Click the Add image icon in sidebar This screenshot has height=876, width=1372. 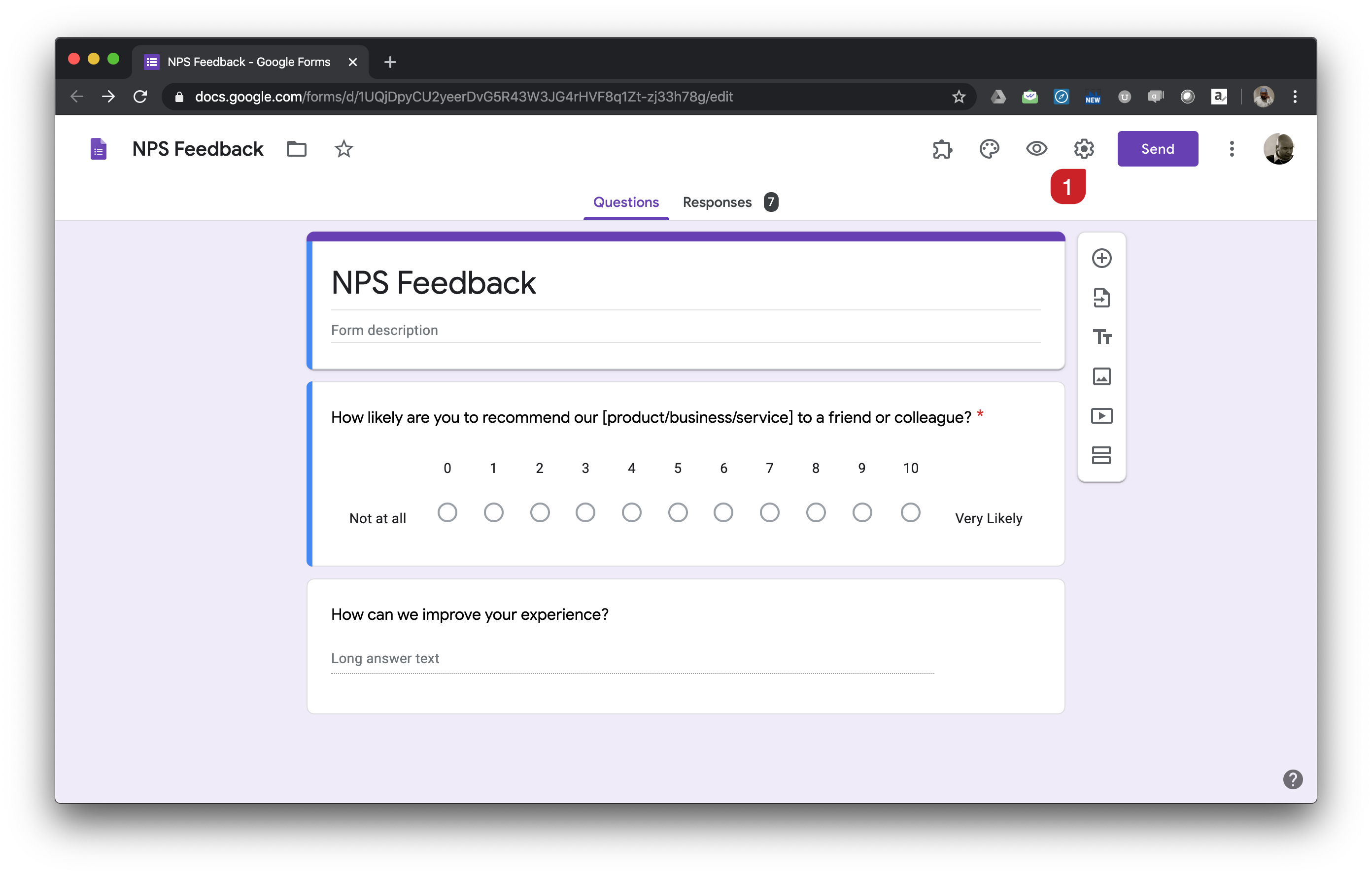[x=1101, y=376]
